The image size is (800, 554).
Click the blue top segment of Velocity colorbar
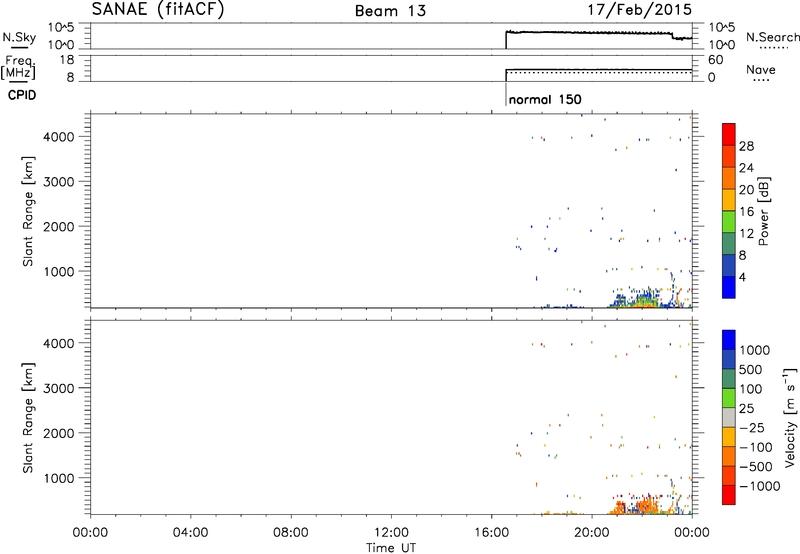pos(729,340)
